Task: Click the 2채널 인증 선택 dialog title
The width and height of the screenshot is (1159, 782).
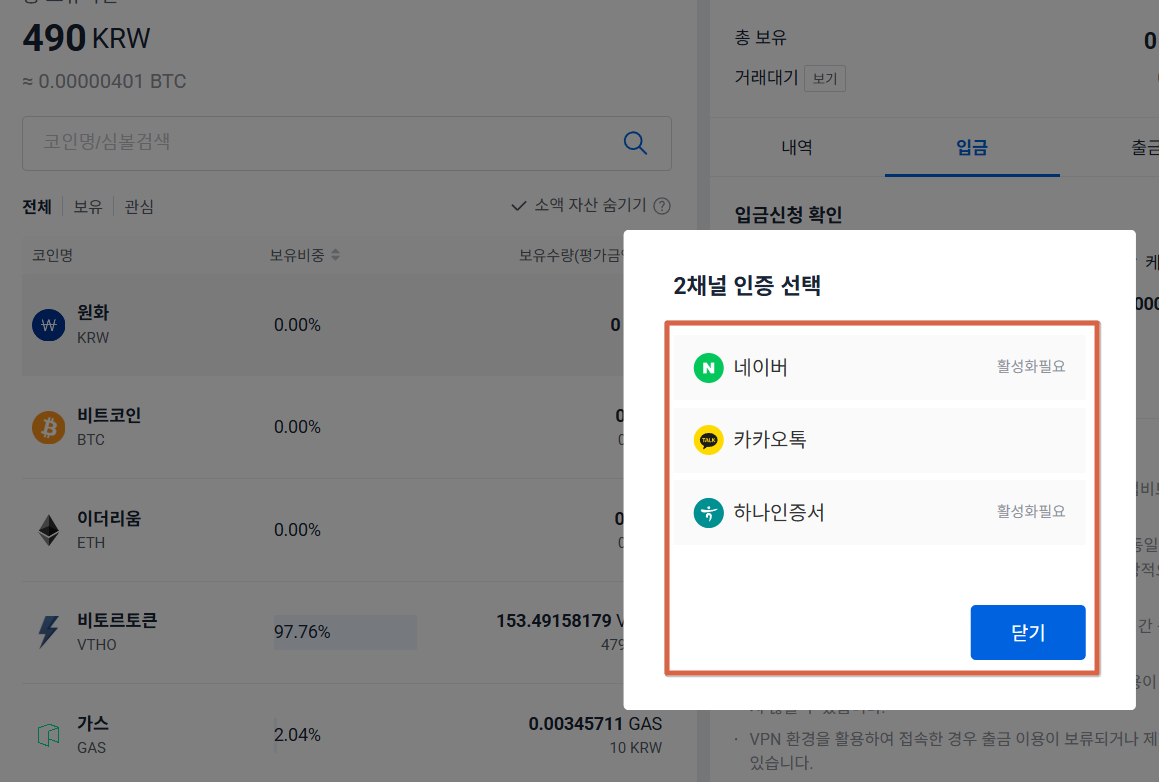Action: [x=747, y=285]
